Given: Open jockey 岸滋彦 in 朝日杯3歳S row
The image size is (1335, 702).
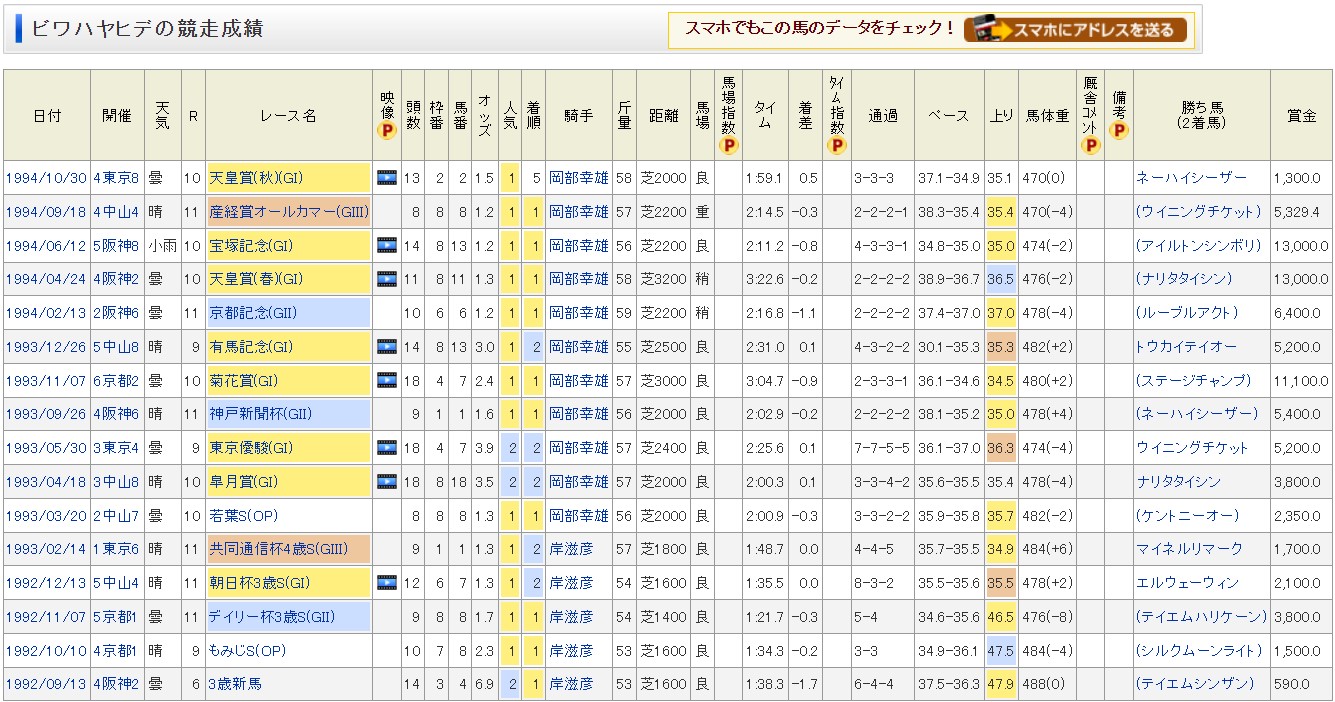Looking at the screenshot, I should 571,583.
